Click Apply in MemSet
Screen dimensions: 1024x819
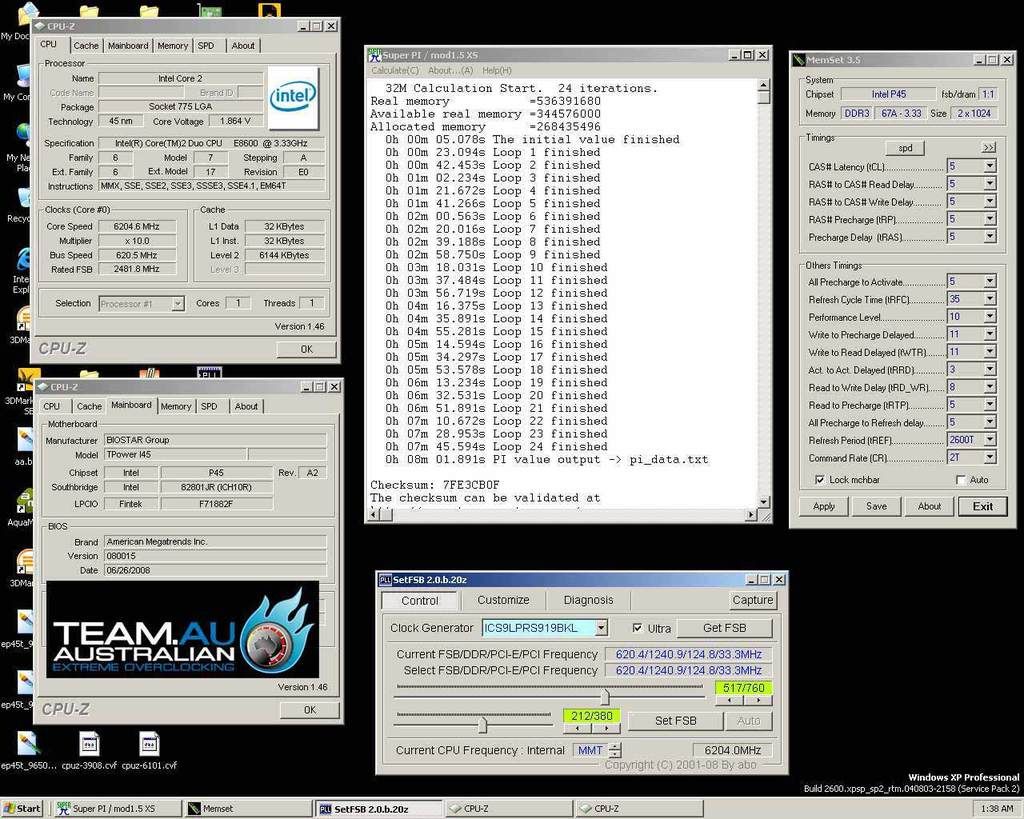pos(824,506)
